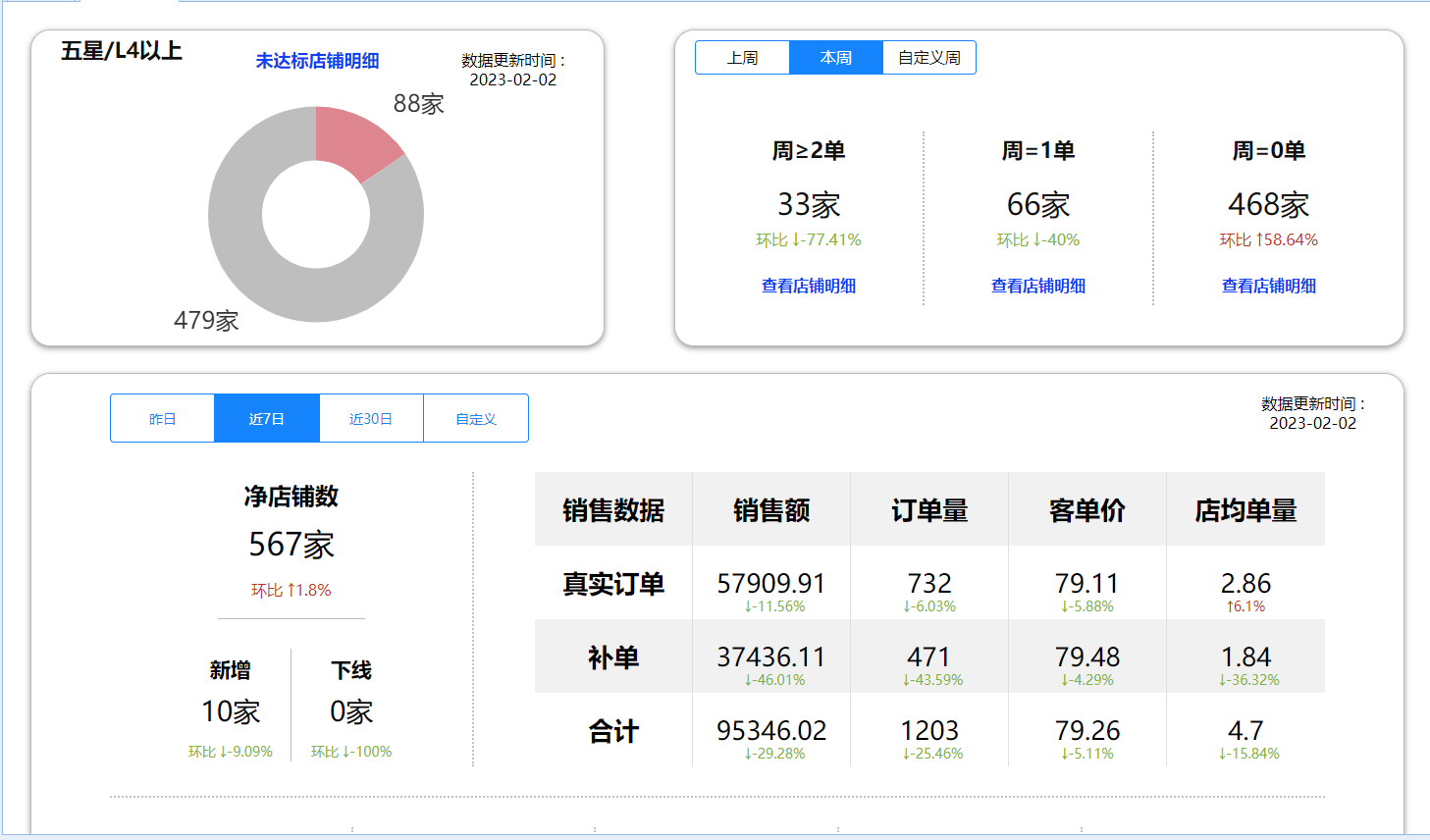Image resolution: width=1430 pixels, height=840 pixels.
Task: Click the 4.7 cell
Action: click(1245, 731)
